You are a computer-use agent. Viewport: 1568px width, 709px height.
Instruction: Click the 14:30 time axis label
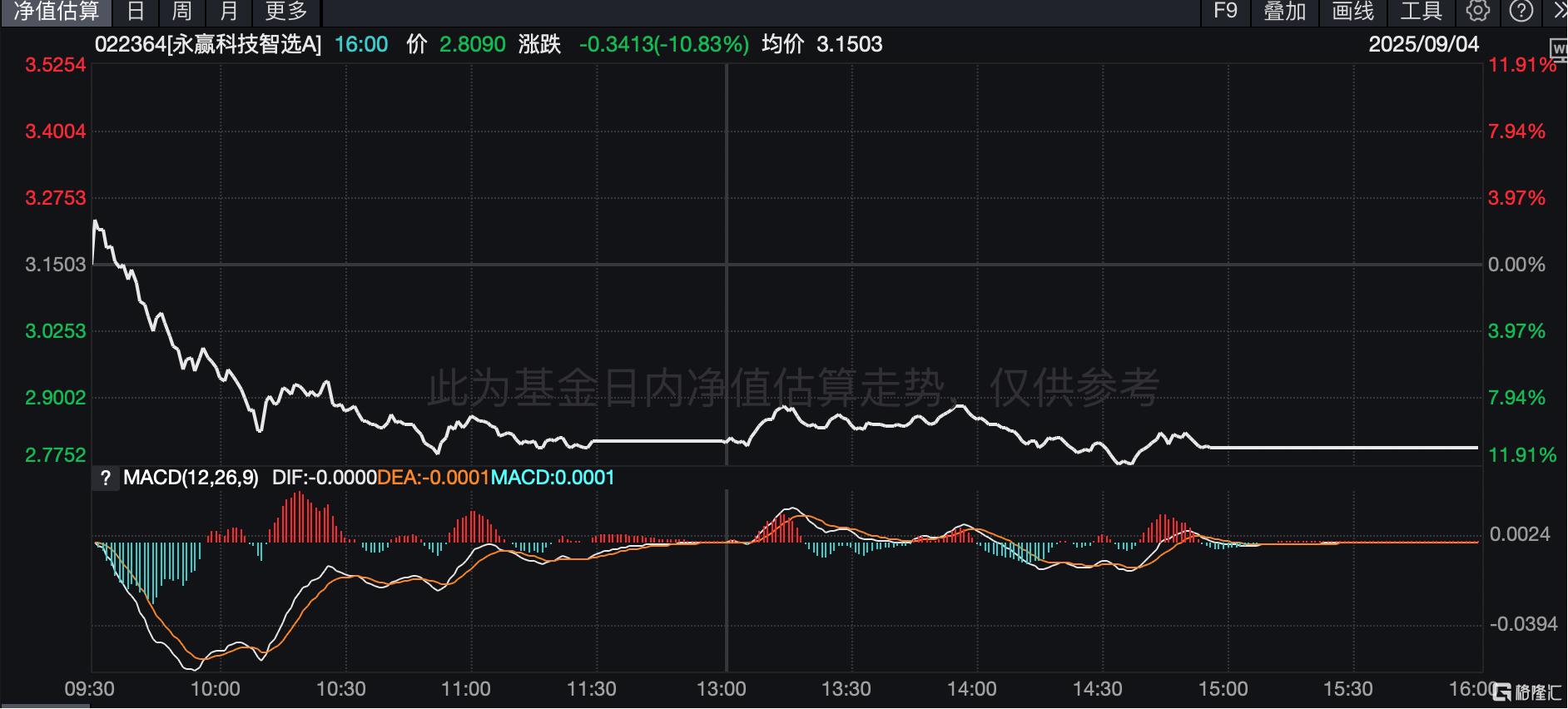click(1098, 689)
